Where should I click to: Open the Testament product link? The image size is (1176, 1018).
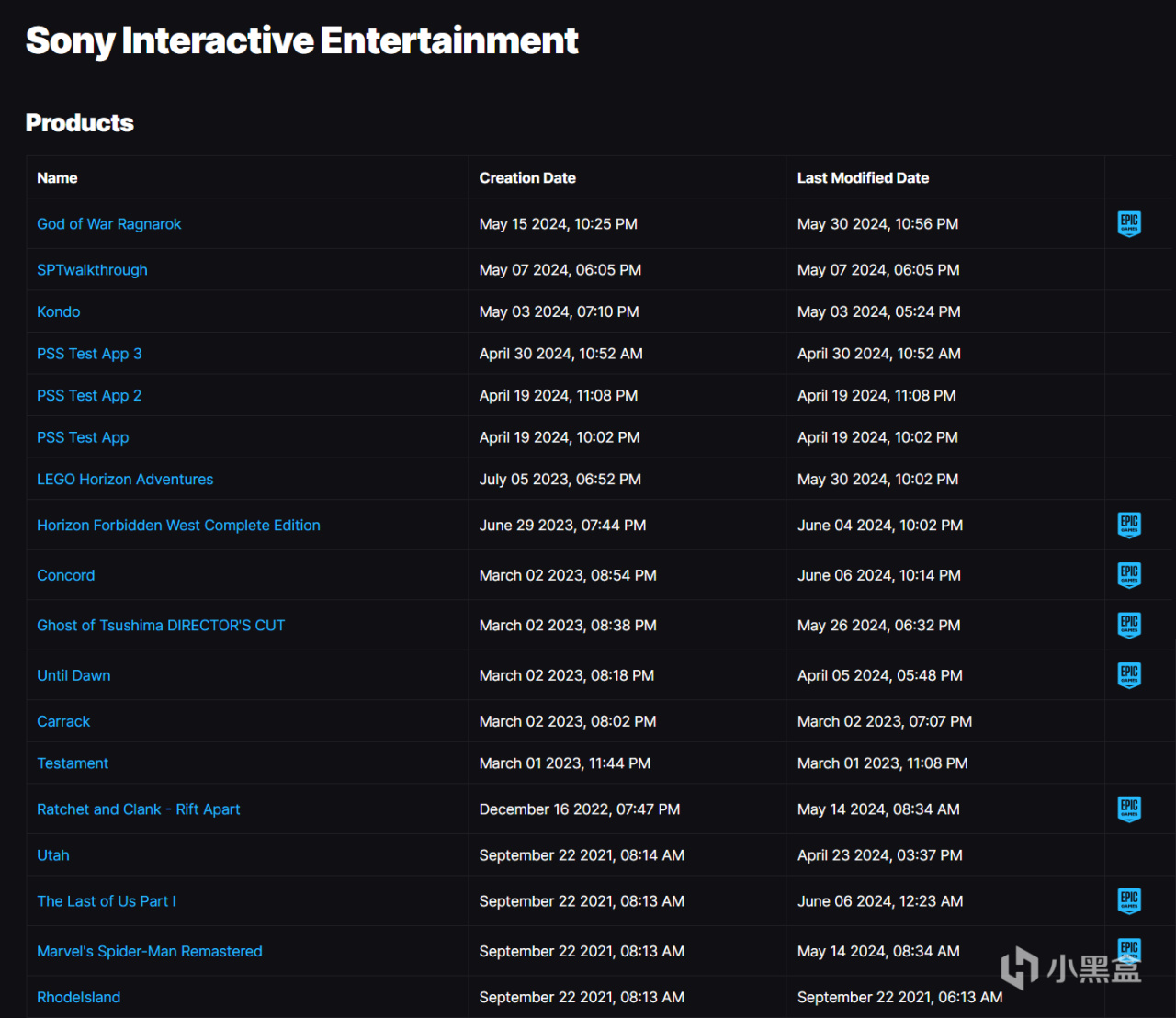73,763
